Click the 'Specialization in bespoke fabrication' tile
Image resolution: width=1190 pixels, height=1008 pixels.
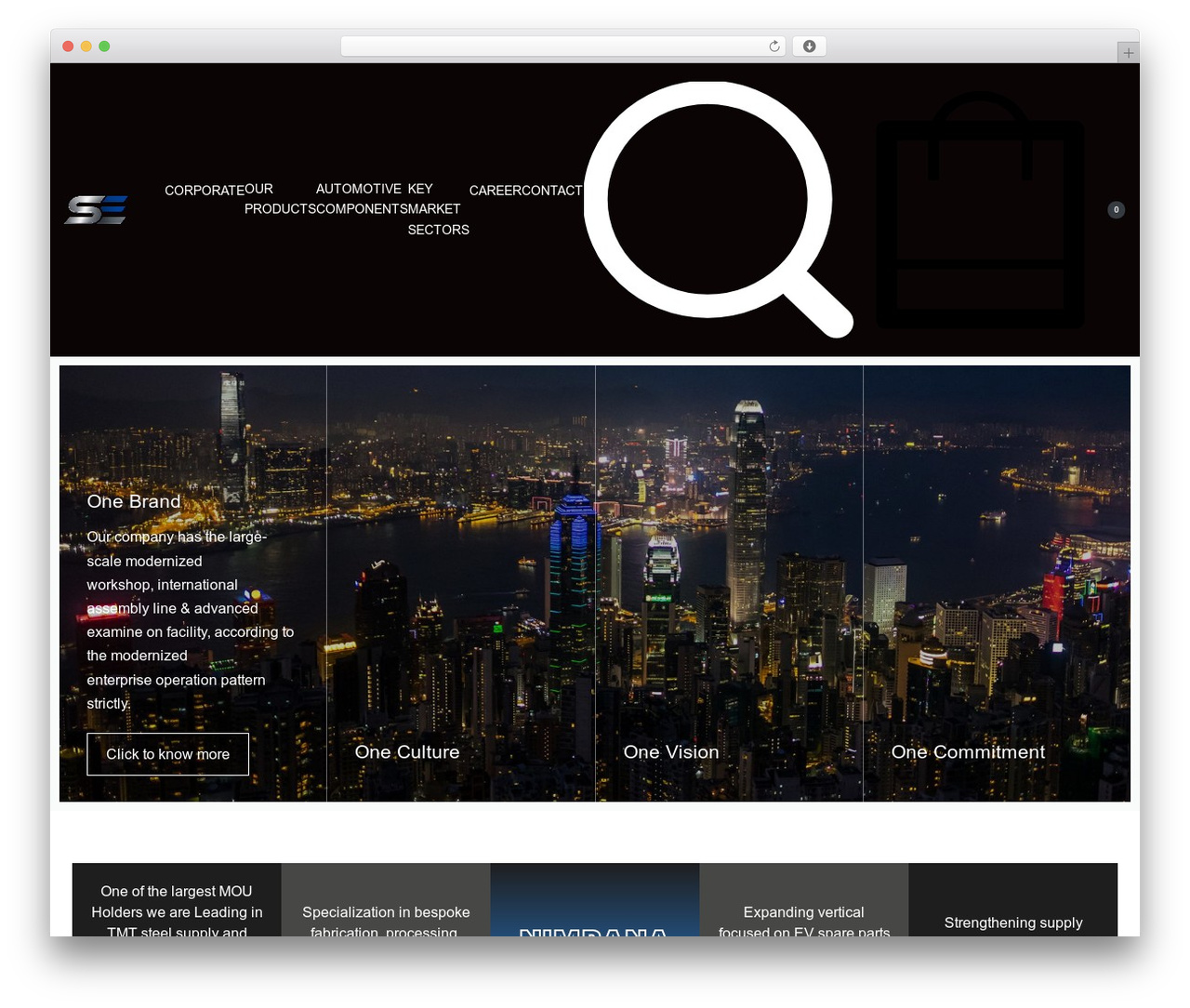(x=386, y=900)
